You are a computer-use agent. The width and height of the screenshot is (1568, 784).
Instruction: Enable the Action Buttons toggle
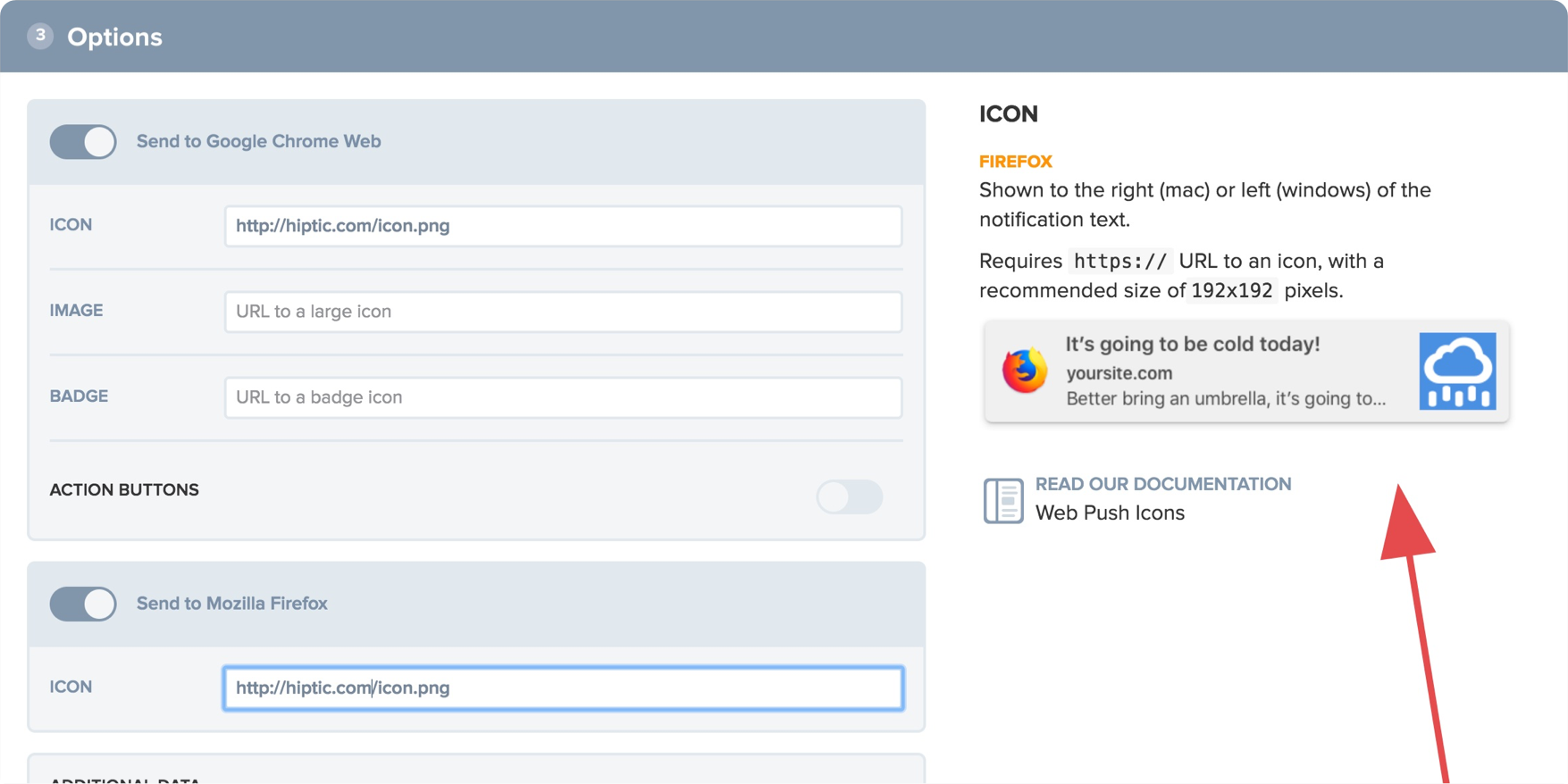pyautogui.click(x=850, y=496)
